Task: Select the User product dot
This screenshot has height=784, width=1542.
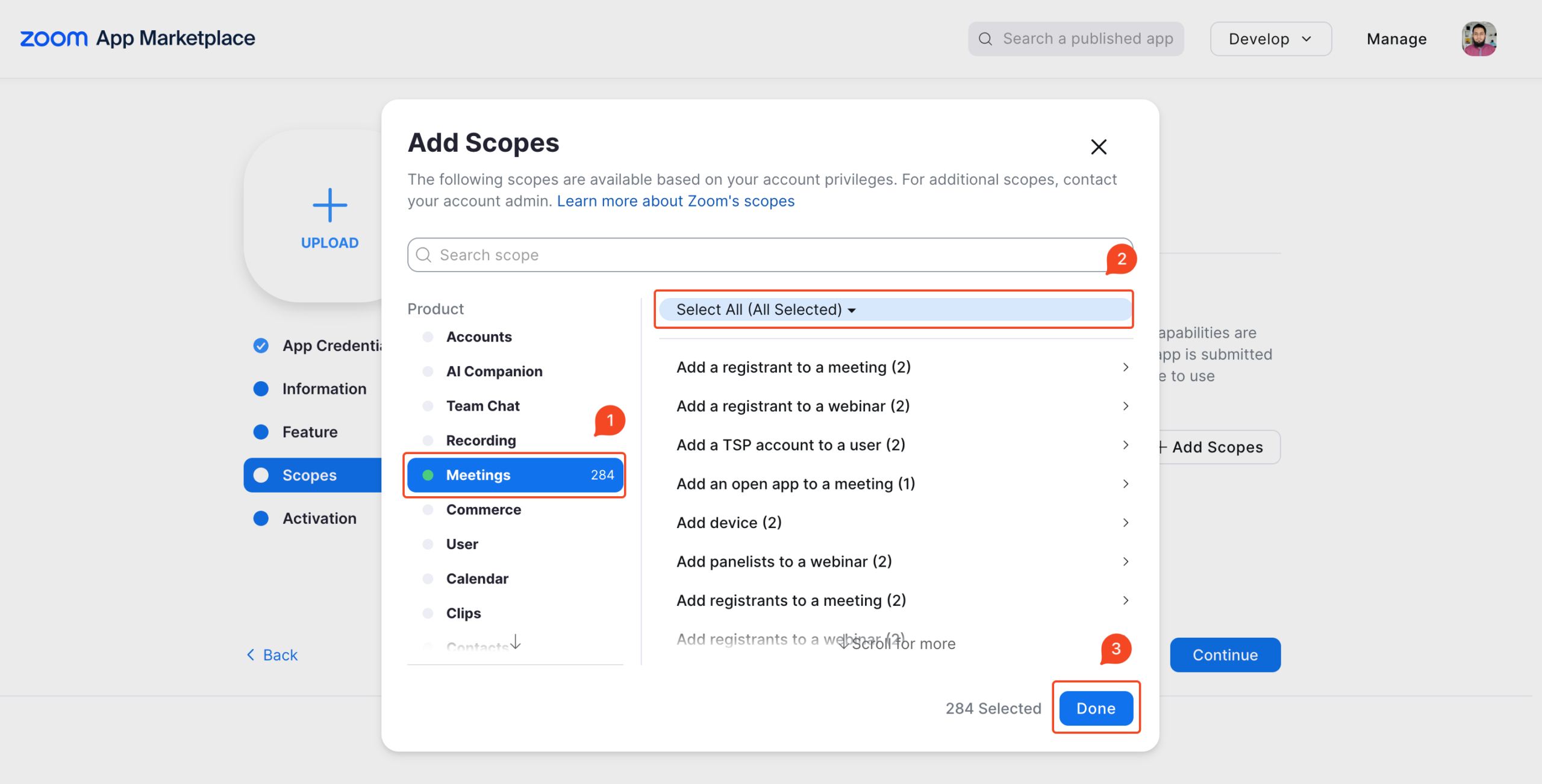Action: (x=428, y=544)
